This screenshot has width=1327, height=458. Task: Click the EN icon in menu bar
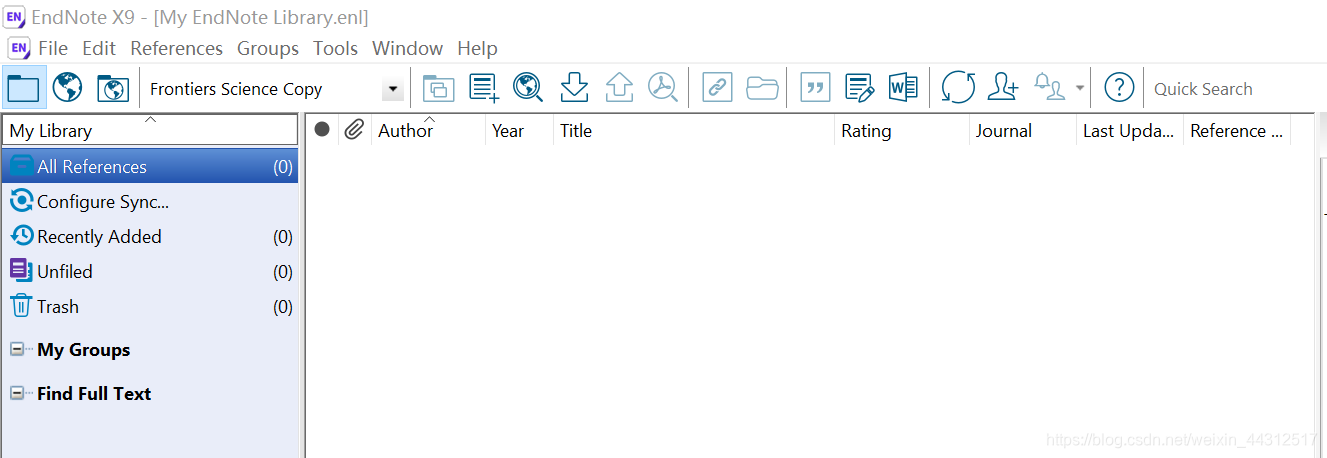(x=19, y=48)
